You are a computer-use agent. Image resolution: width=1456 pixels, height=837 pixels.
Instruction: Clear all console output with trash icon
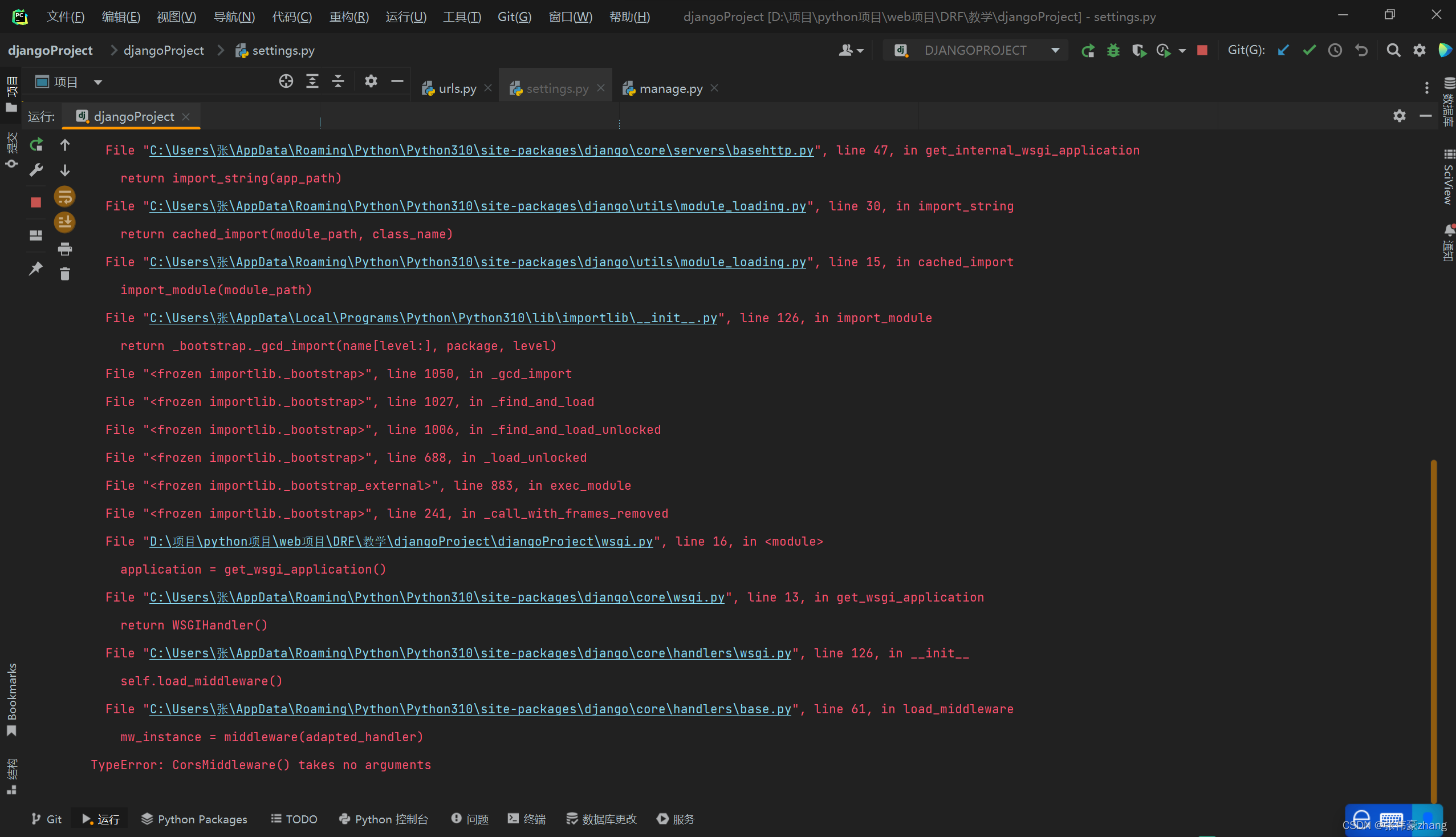click(64, 274)
